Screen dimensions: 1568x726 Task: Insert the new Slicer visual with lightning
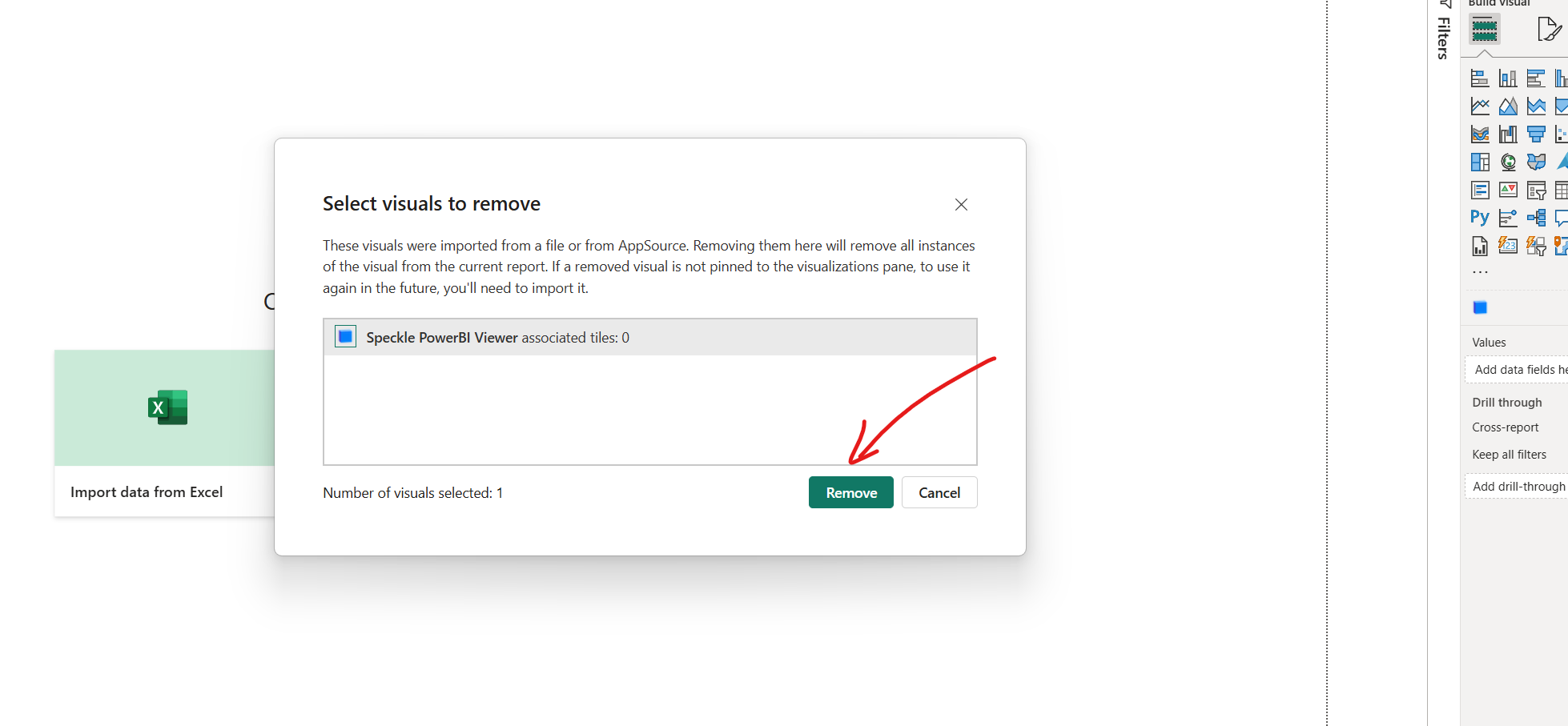[1536, 246]
